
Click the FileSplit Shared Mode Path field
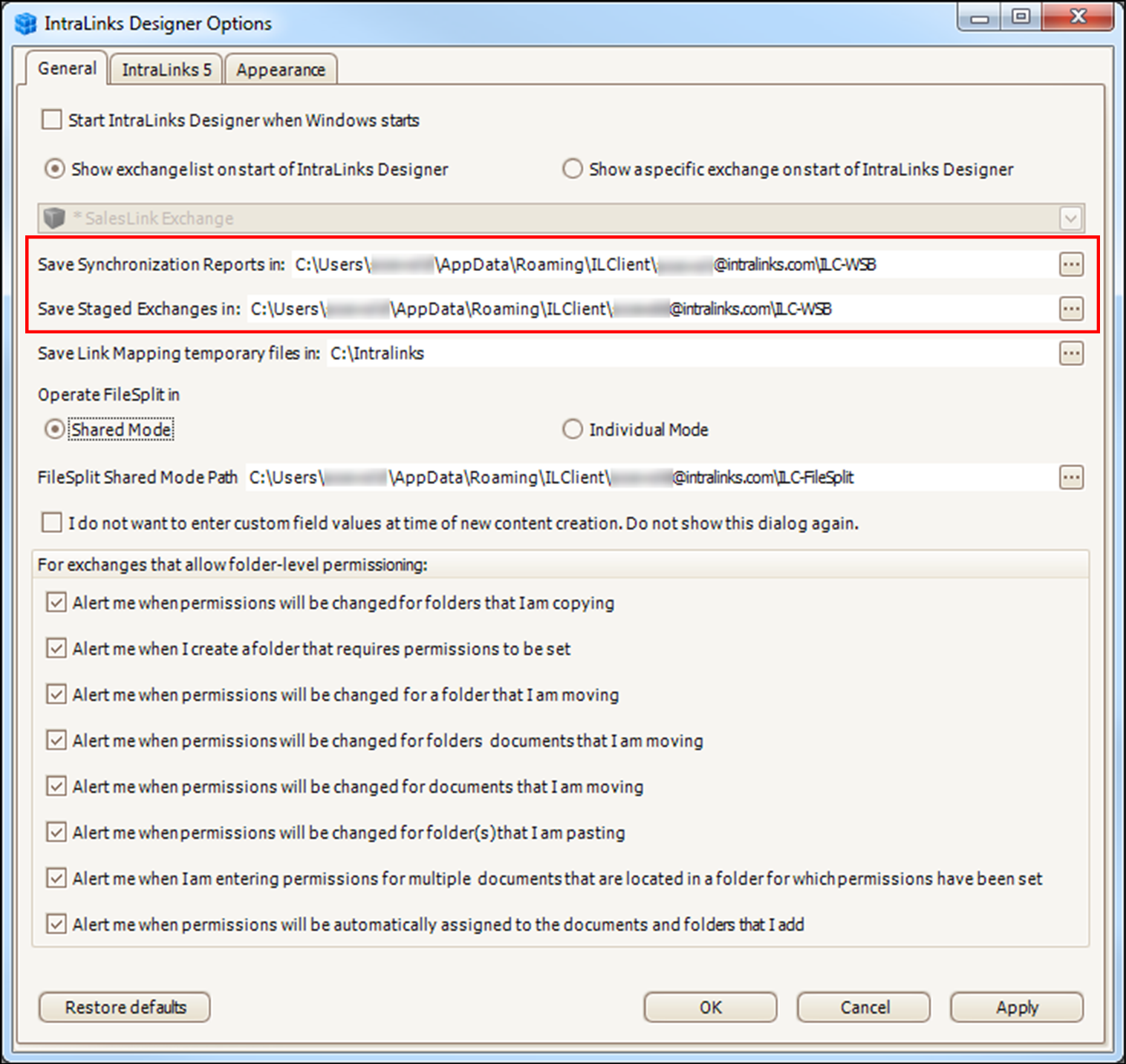(650, 477)
